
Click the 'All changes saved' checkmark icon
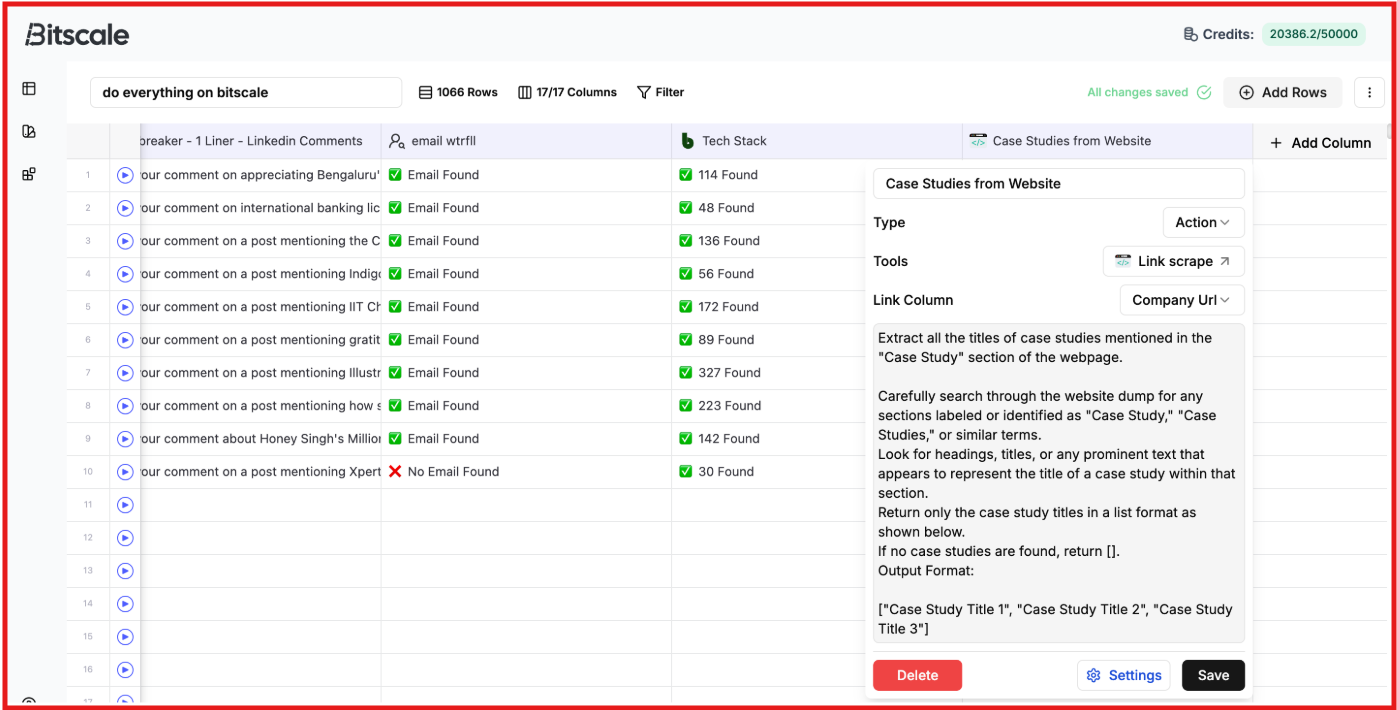(1204, 92)
